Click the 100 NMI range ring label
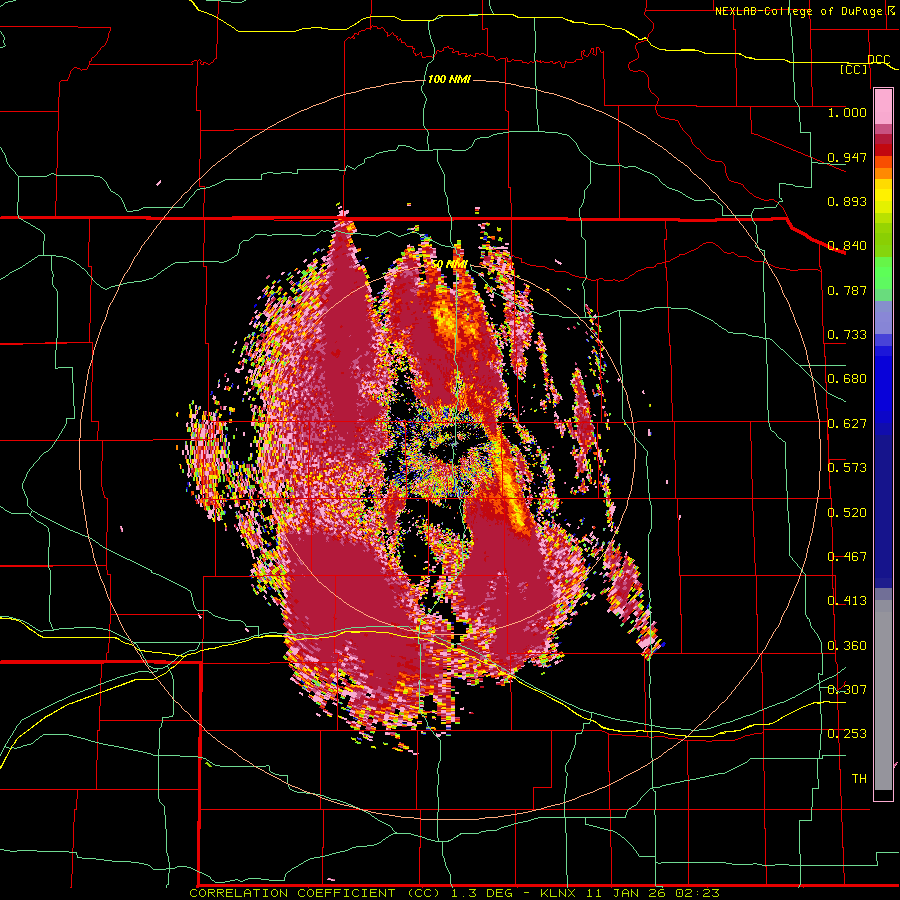Viewport: 900px width, 900px height. point(449,79)
